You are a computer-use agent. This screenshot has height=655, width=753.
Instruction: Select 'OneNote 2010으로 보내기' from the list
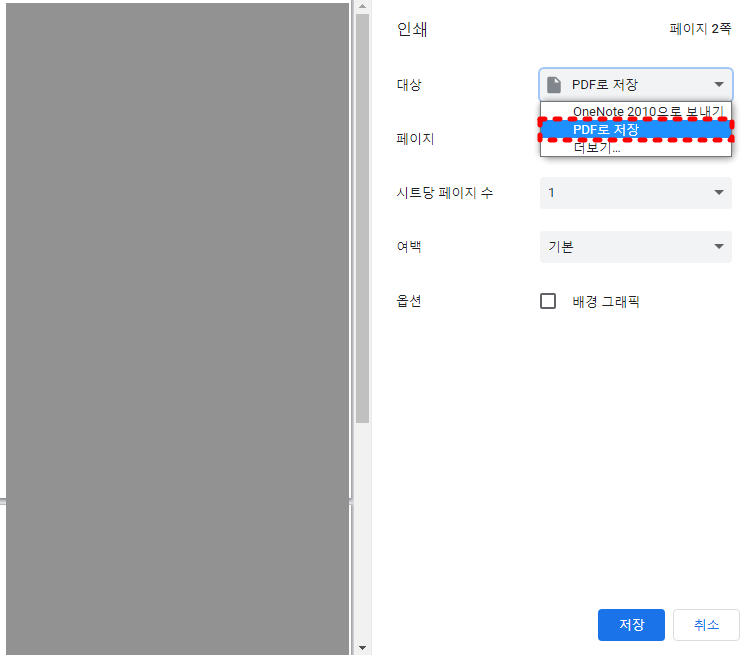click(x=635, y=111)
